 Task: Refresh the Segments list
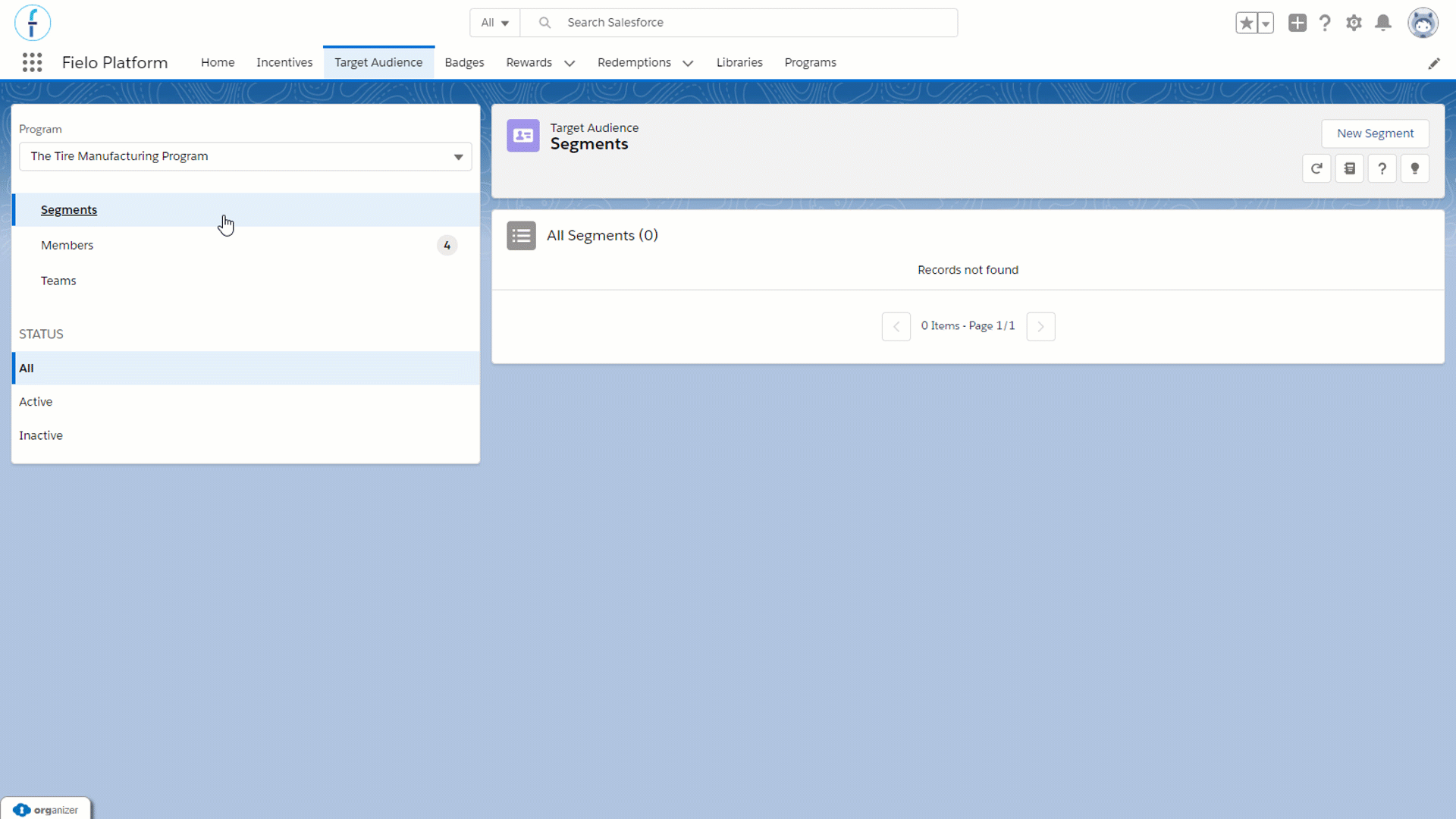[x=1316, y=168]
